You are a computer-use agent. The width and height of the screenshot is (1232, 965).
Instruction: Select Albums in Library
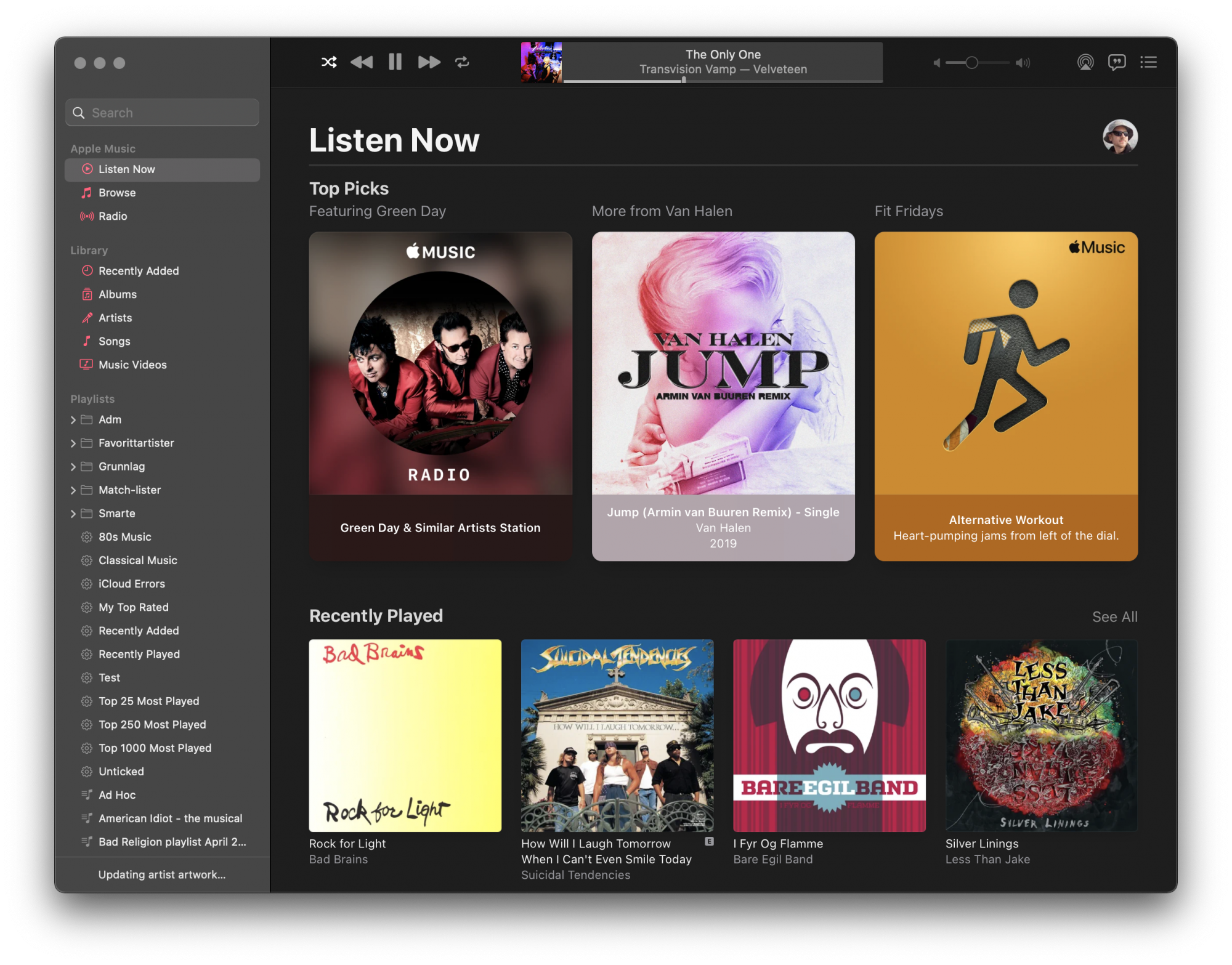118,294
